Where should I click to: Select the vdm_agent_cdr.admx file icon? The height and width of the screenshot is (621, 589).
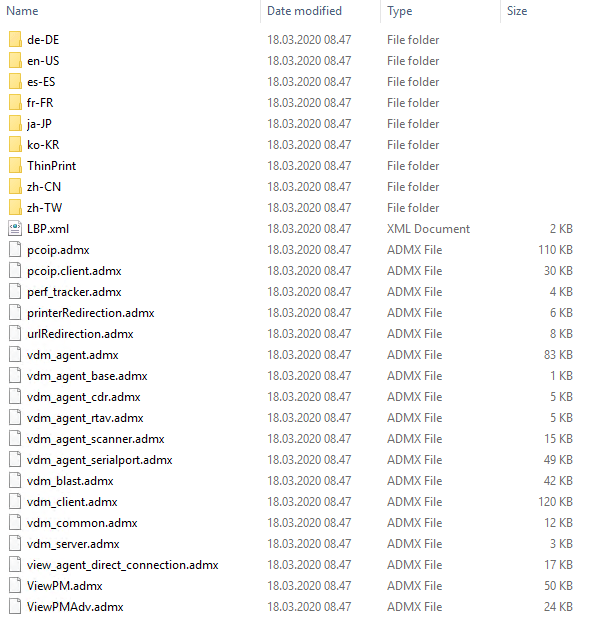pyautogui.click(x=15, y=396)
